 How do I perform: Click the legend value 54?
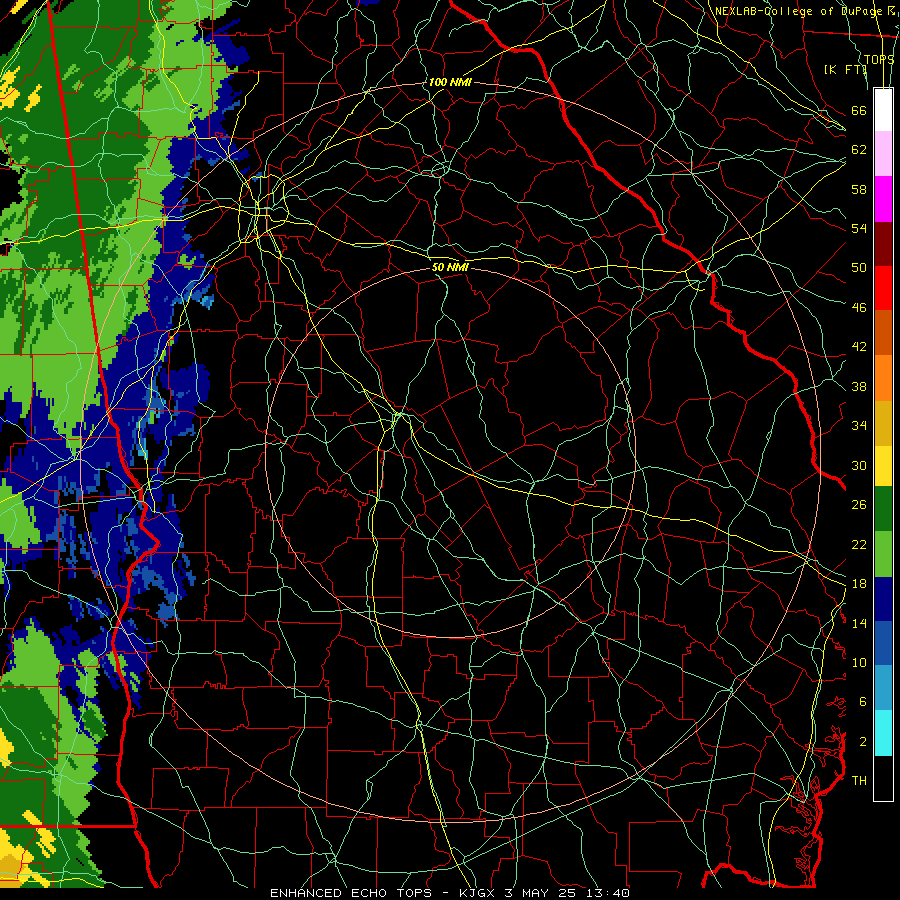tap(859, 228)
